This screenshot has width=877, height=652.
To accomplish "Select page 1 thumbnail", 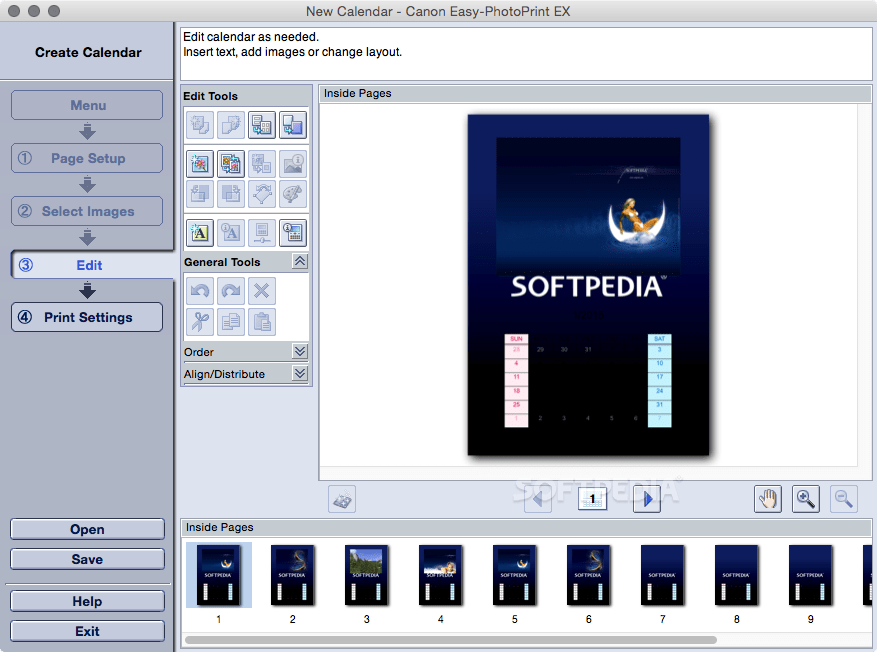I will coord(219,575).
